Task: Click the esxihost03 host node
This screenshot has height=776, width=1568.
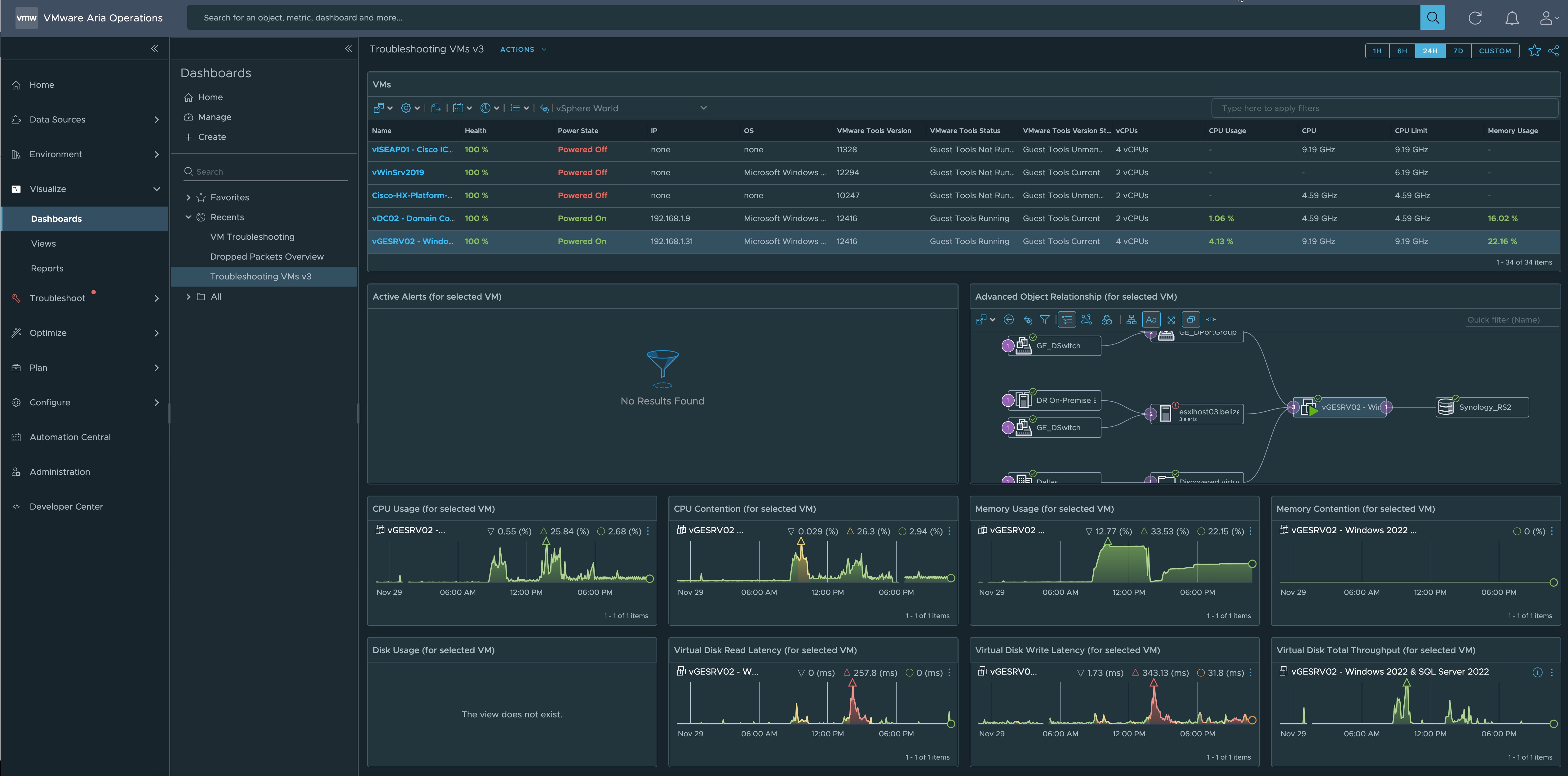Action: [1197, 413]
